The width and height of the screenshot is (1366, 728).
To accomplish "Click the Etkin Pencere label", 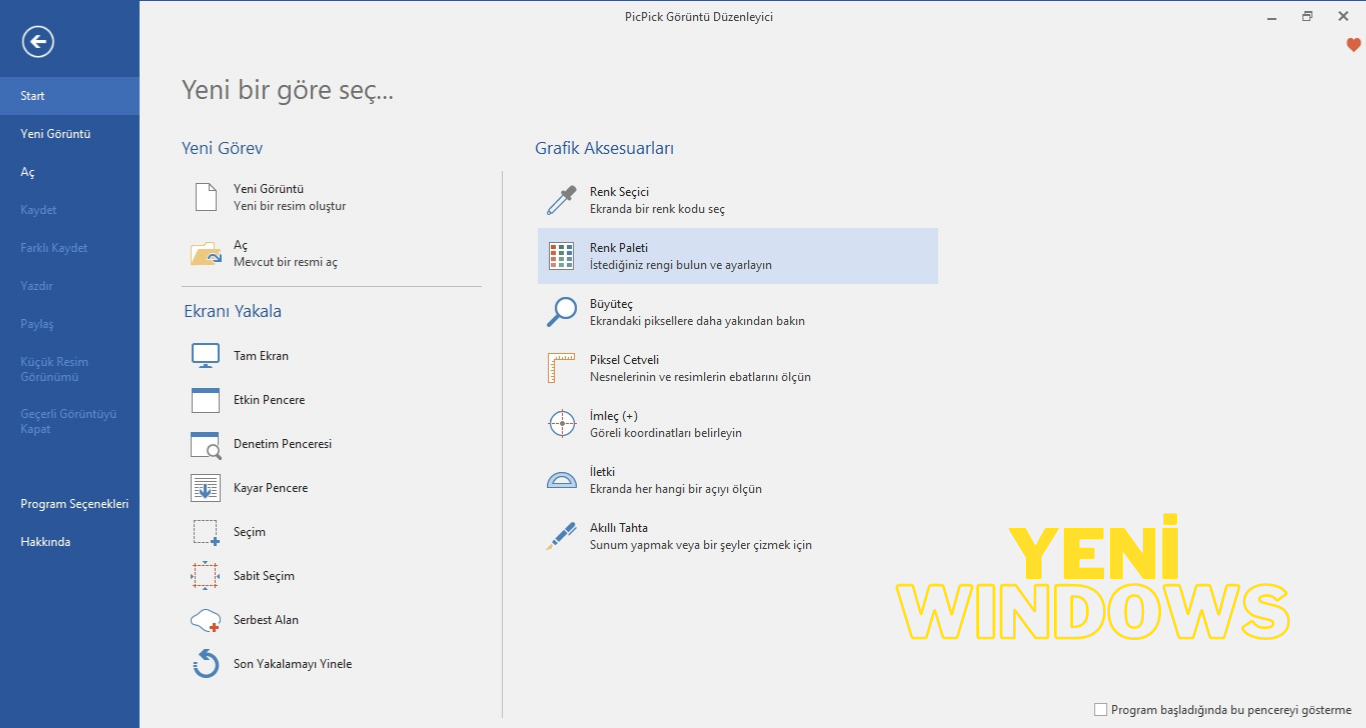I will pos(269,400).
